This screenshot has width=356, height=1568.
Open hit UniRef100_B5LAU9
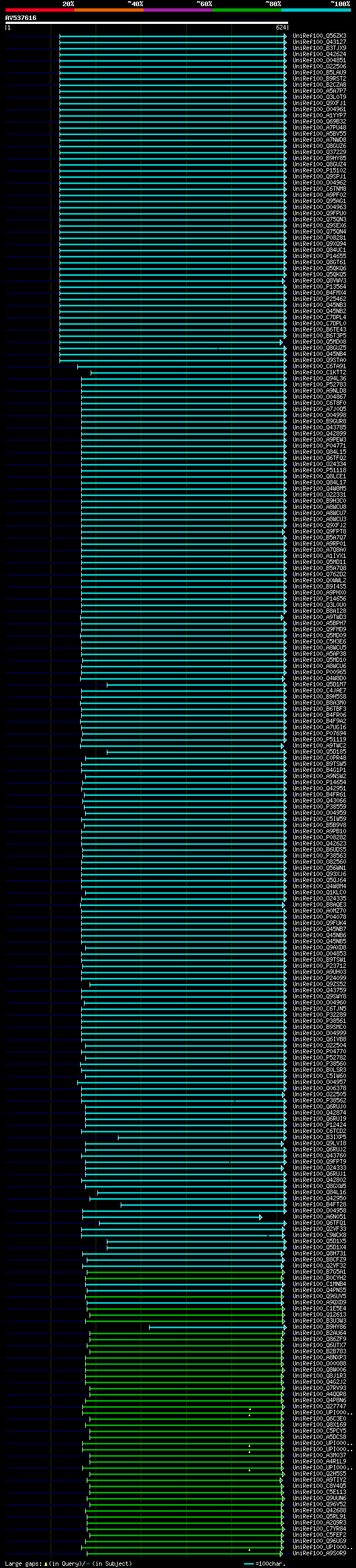(319, 72)
